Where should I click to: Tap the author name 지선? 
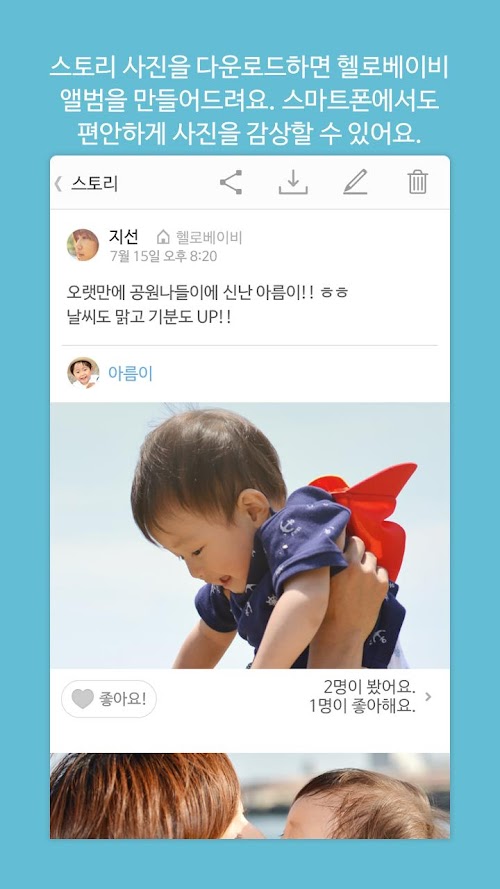tap(124, 236)
